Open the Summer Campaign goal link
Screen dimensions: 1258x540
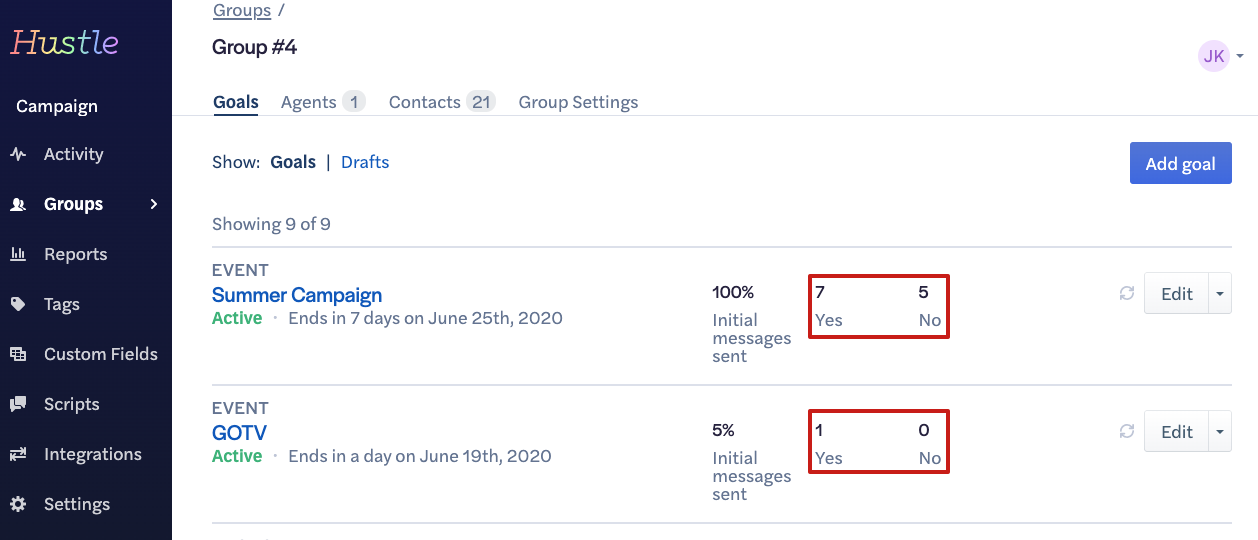click(297, 295)
